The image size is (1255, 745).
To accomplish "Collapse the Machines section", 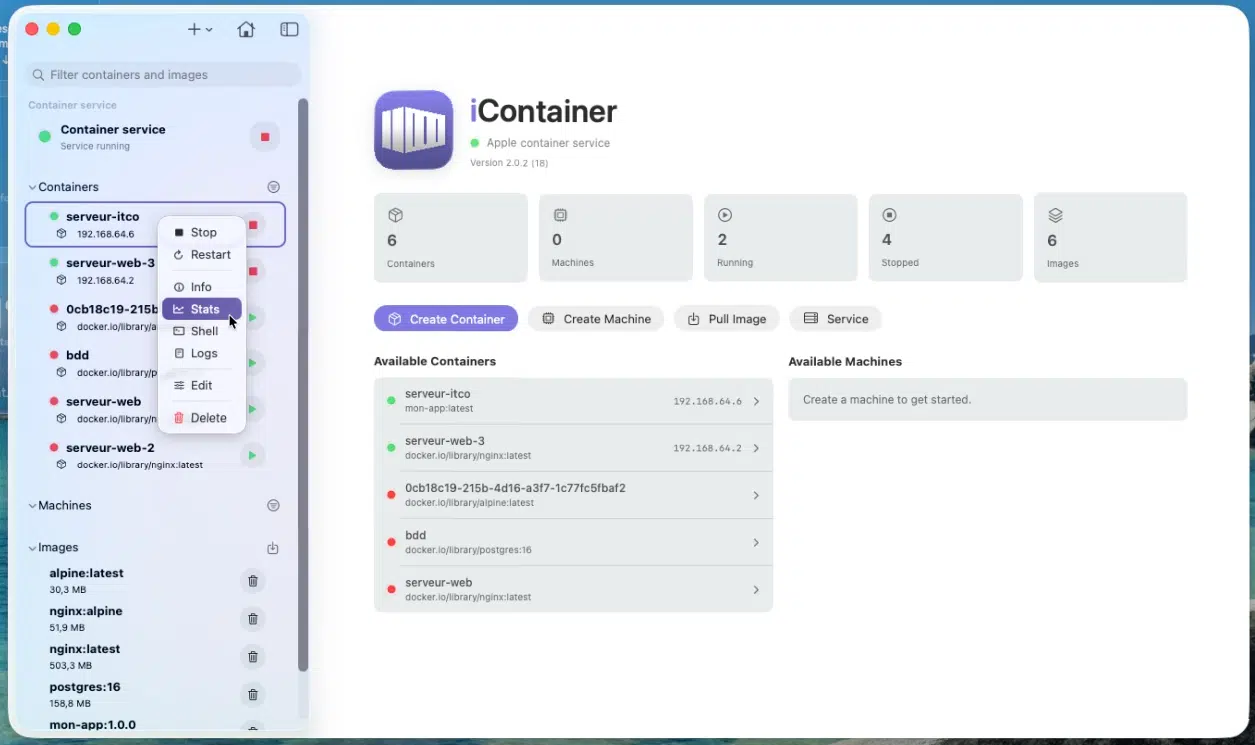I will coord(32,506).
